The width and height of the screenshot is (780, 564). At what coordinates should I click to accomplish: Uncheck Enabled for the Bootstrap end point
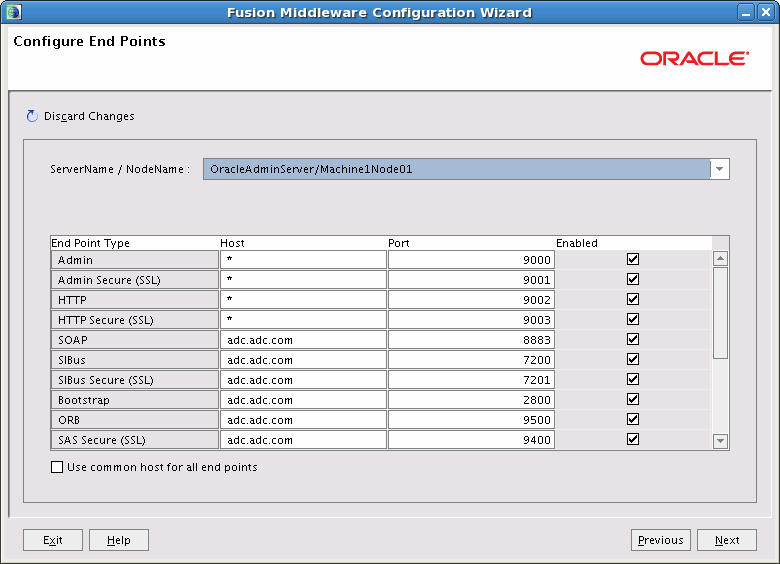pyautogui.click(x=633, y=399)
